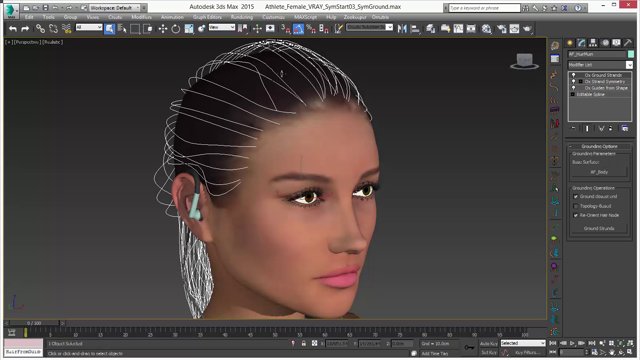Open Select by Name dialog
Screen dimensions: 640x360
[x=122, y=29]
